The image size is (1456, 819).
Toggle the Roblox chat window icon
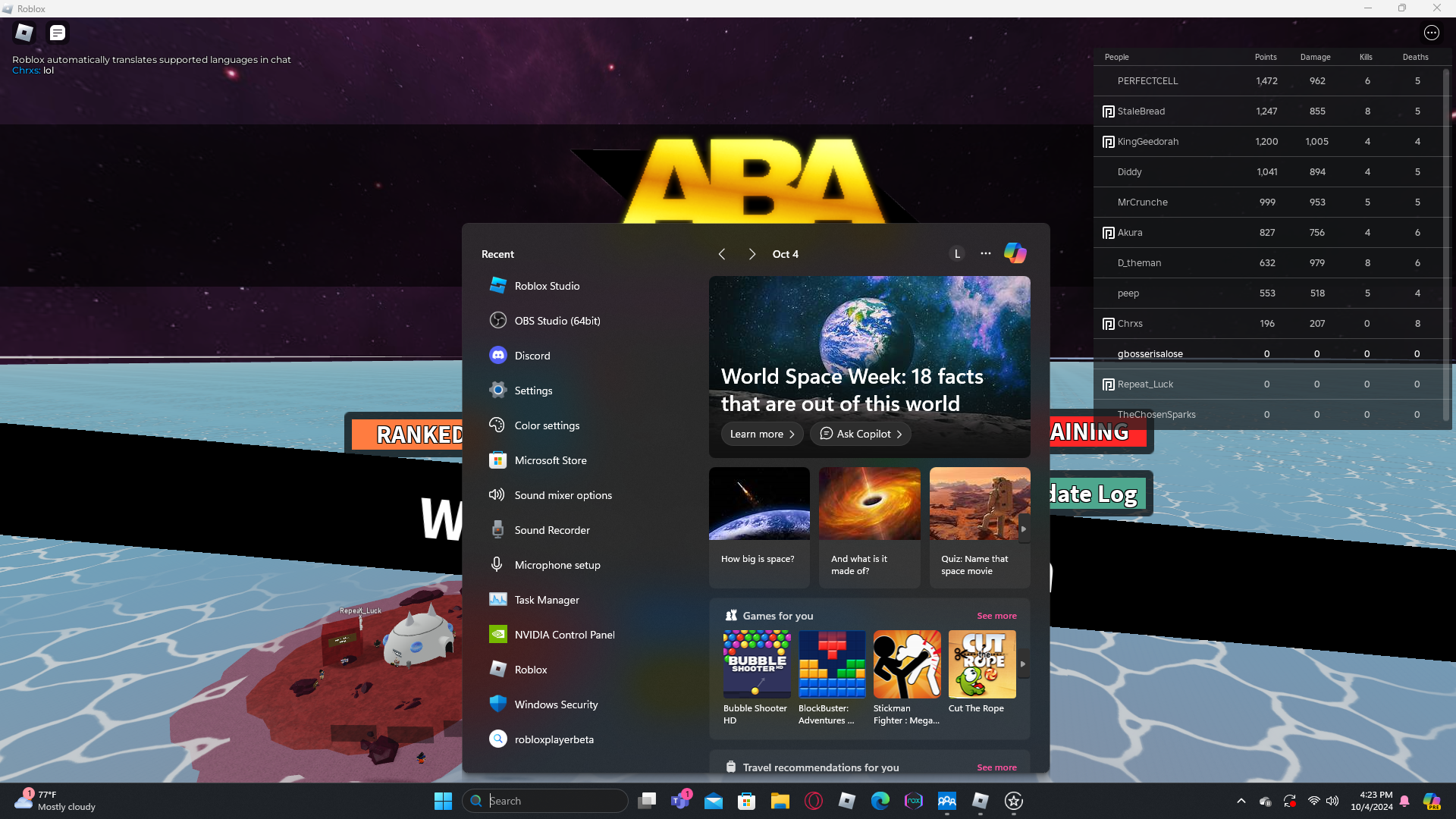58,33
